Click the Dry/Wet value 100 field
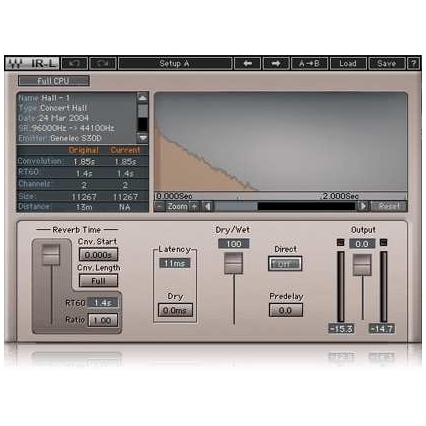 (233, 244)
